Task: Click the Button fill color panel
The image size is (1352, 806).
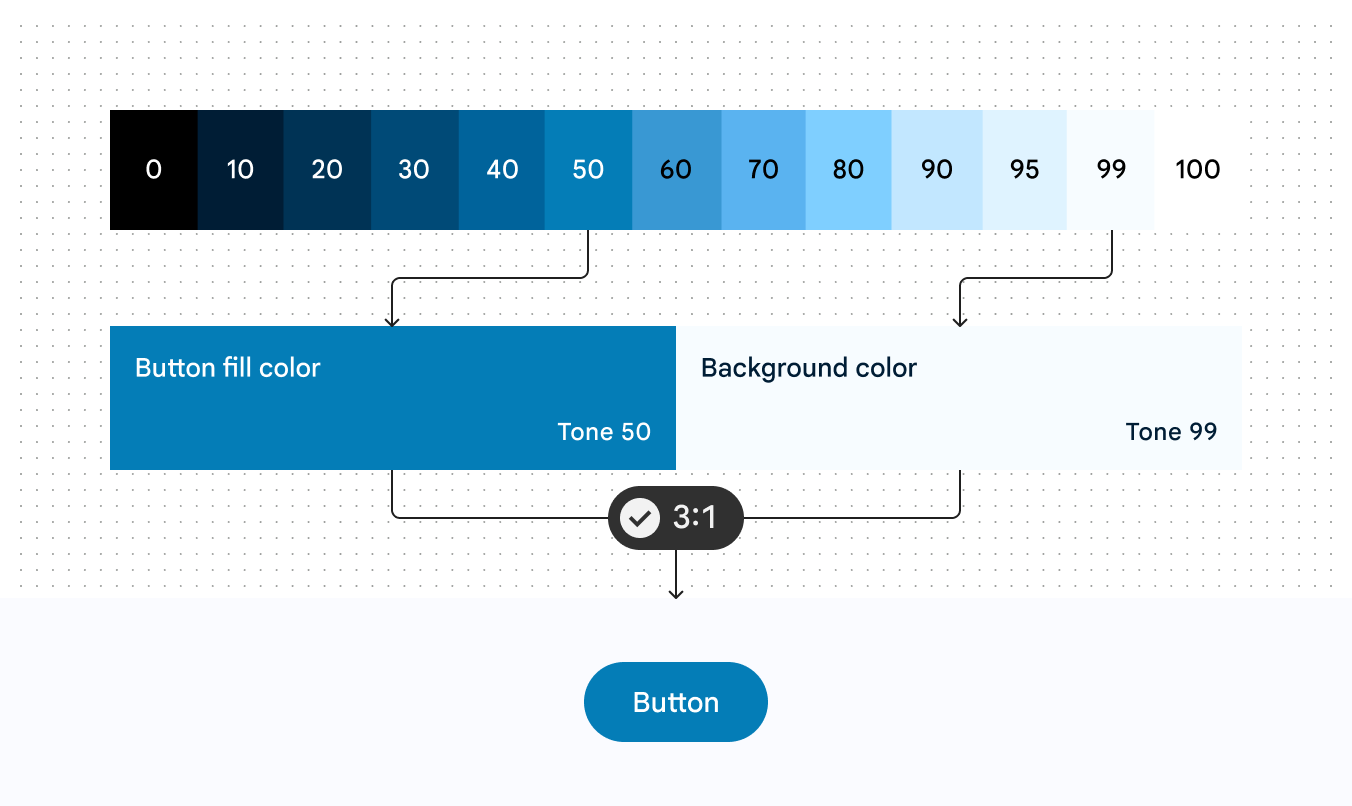Action: pyautogui.click(x=393, y=398)
